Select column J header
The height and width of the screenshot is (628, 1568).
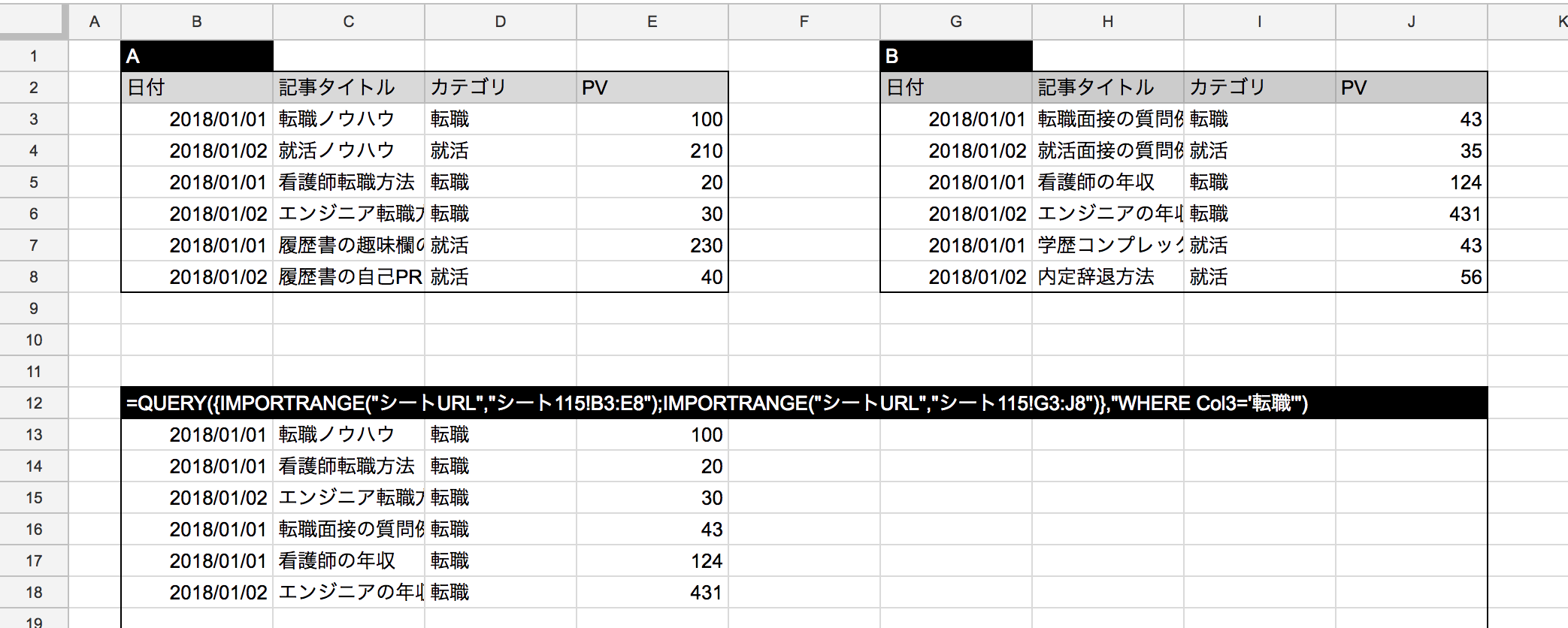[x=1412, y=22]
